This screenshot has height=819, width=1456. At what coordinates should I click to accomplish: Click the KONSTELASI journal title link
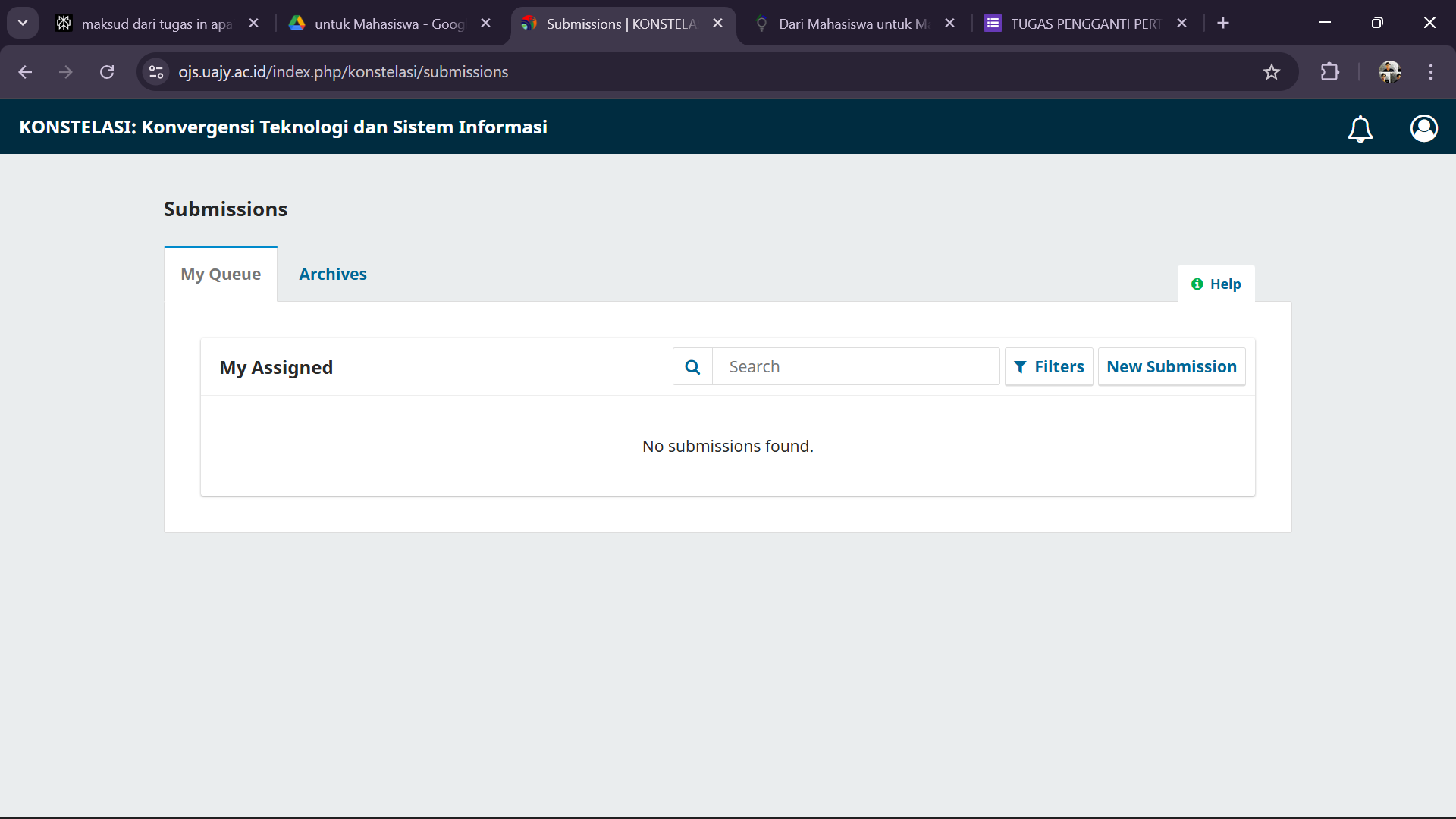coord(284,127)
